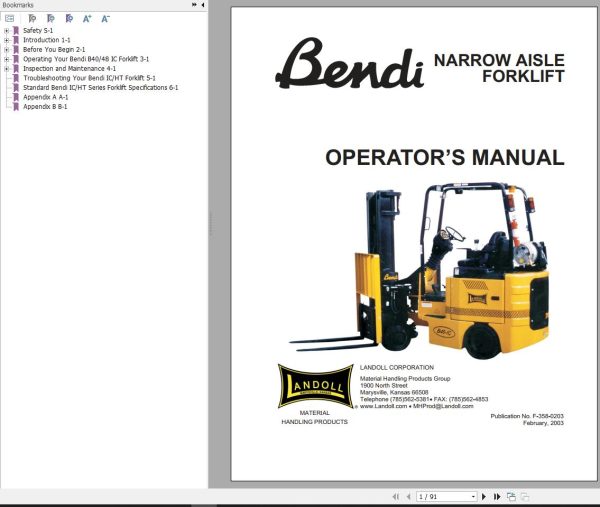Click the forklift photo on the cover
600x507 pixels.
pyautogui.click(x=419, y=270)
